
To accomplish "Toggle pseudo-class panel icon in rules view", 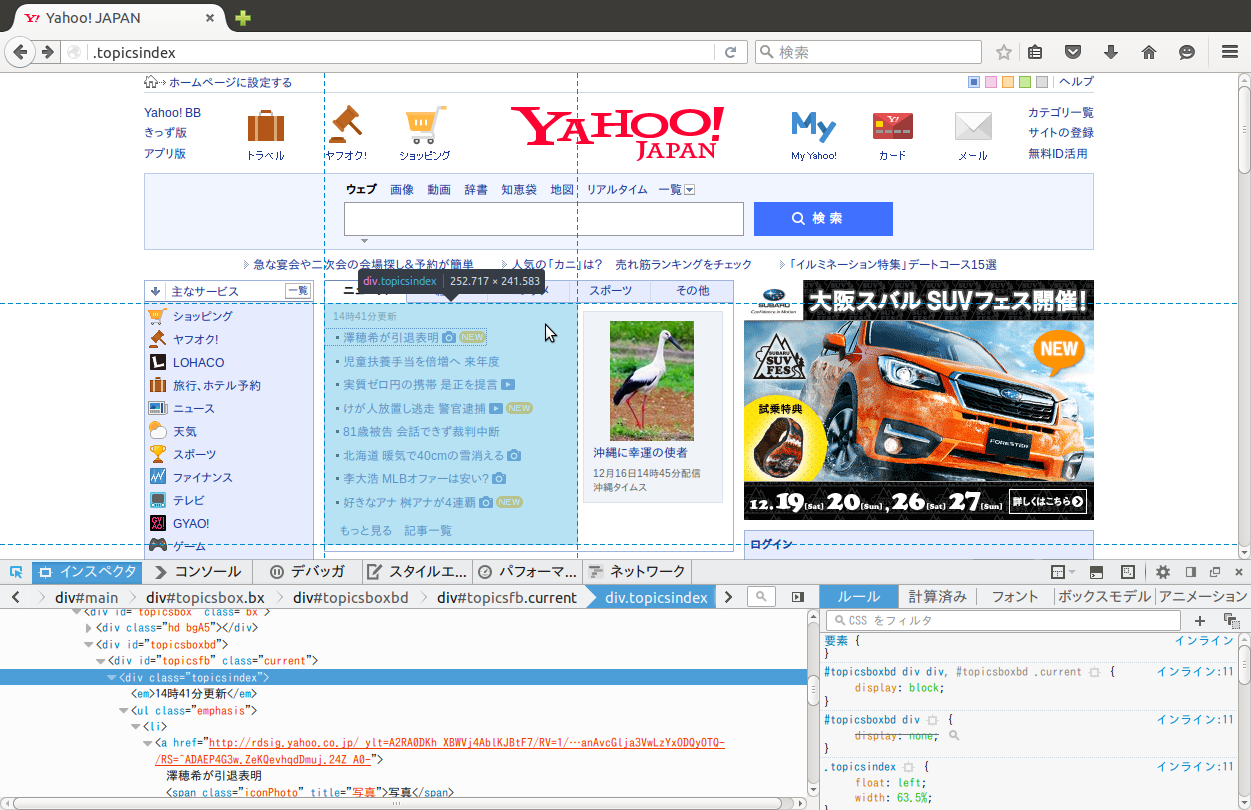I will 1230,621.
